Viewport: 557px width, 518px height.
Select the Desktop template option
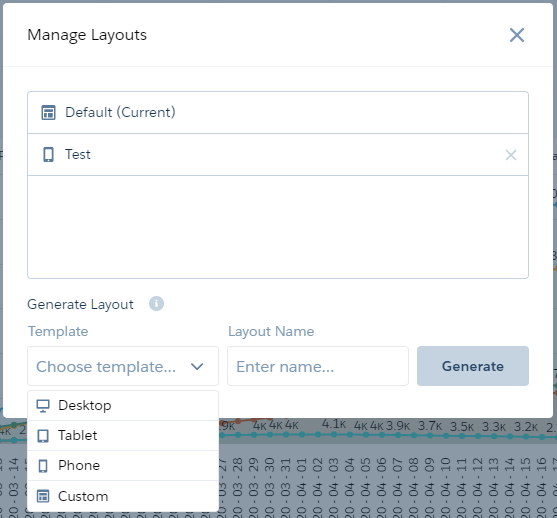[x=123, y=406]
